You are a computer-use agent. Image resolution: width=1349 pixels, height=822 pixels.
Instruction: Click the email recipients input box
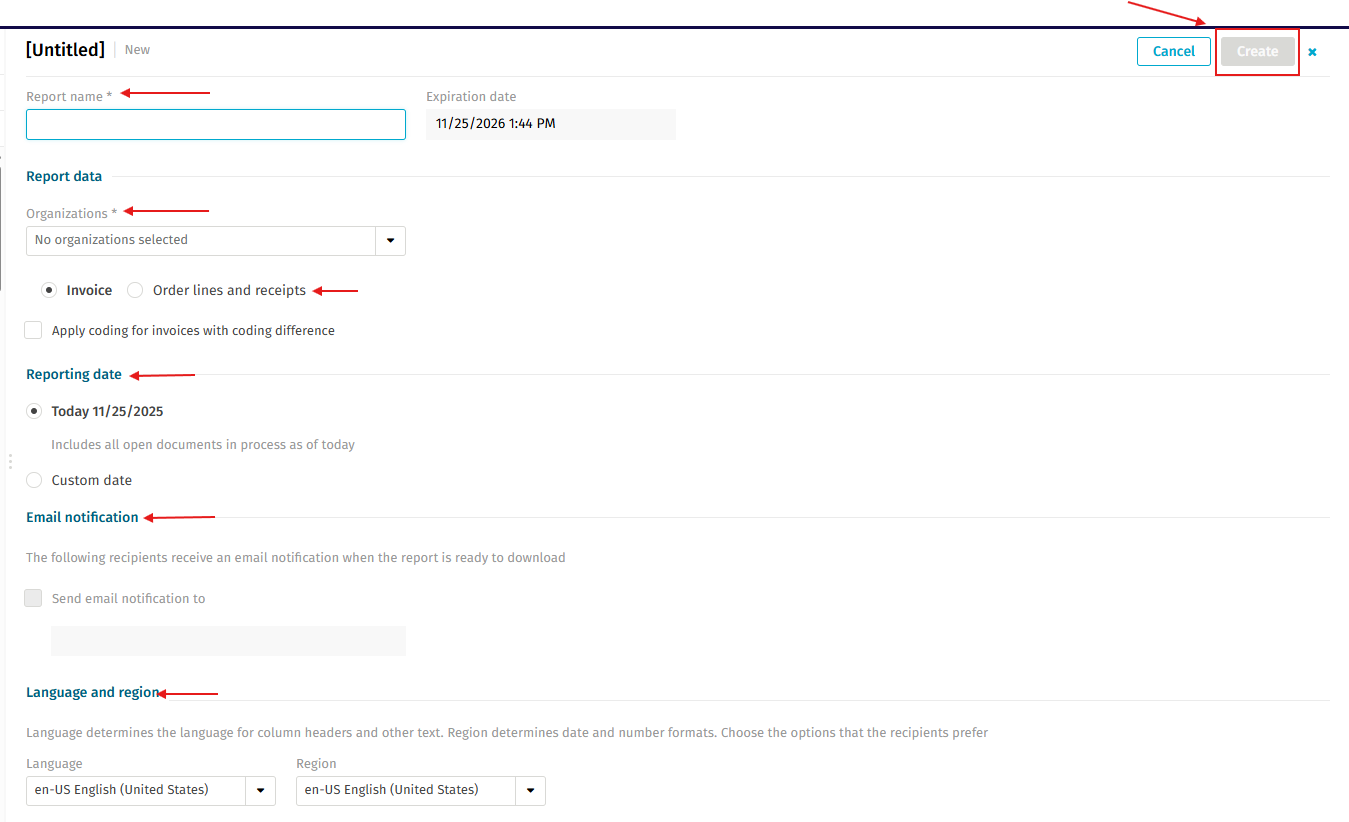tap(228, 641)
